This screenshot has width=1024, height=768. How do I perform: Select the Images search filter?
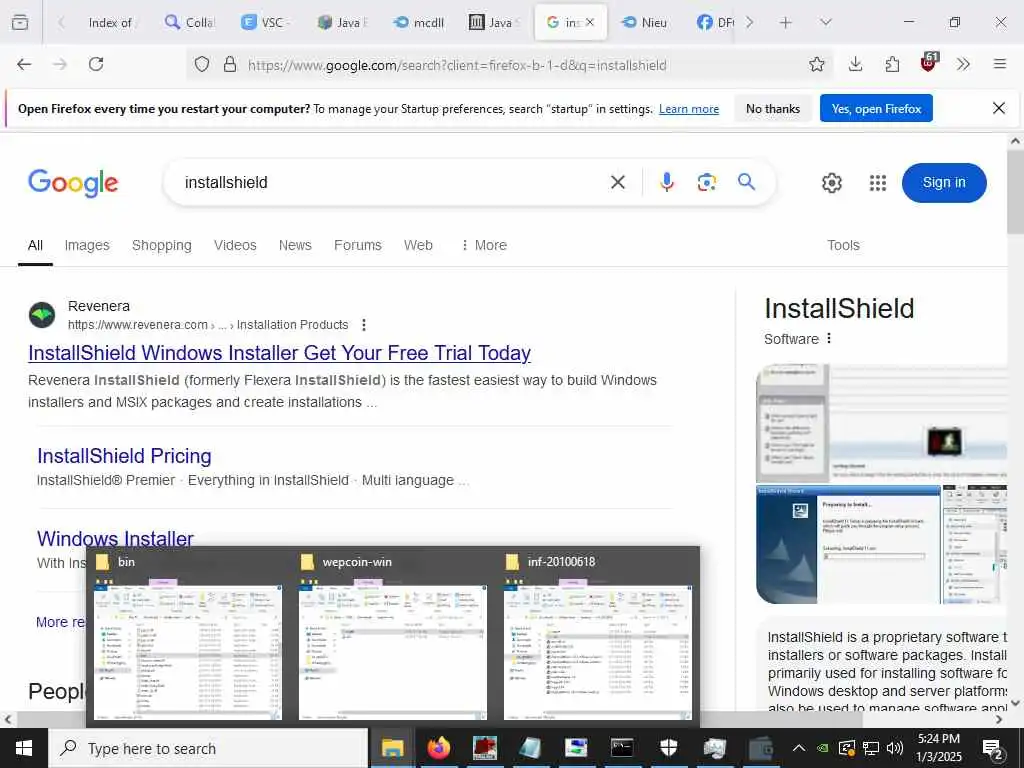tap(87, 245)
